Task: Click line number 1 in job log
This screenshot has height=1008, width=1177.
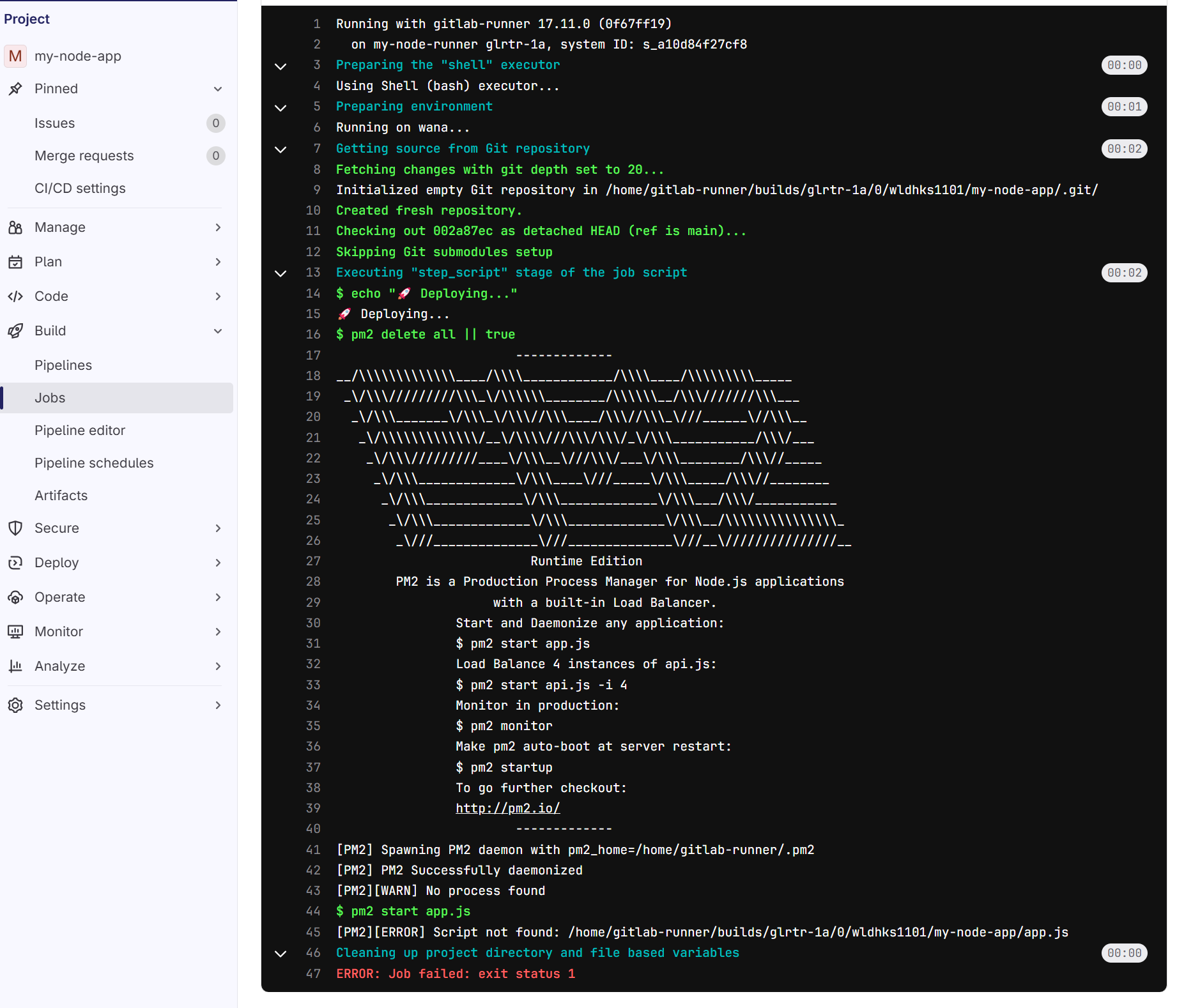Action: click(x=317, y=24)
